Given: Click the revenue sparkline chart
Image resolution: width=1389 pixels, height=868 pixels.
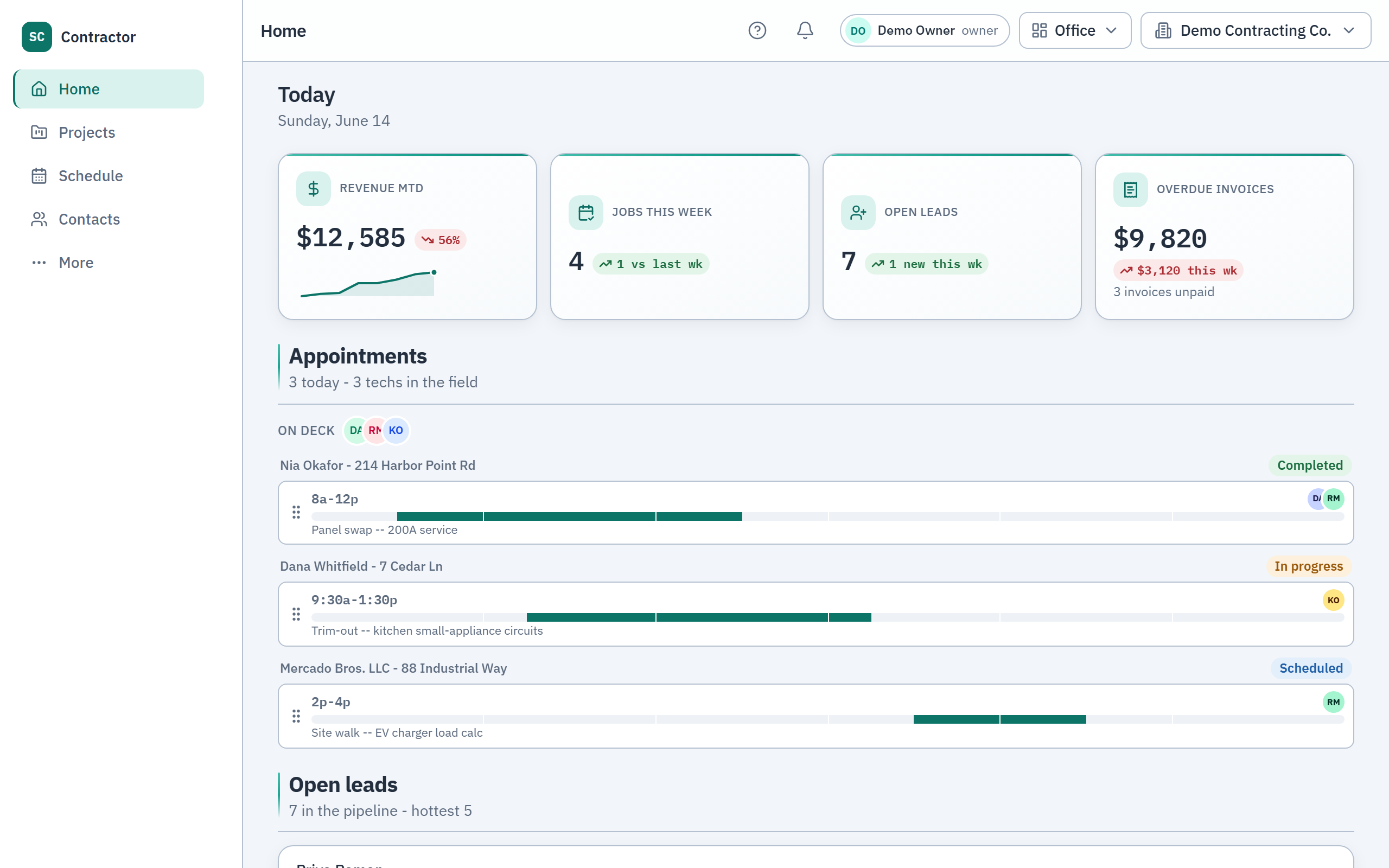Looking at the screenshot, I should 368,284.
